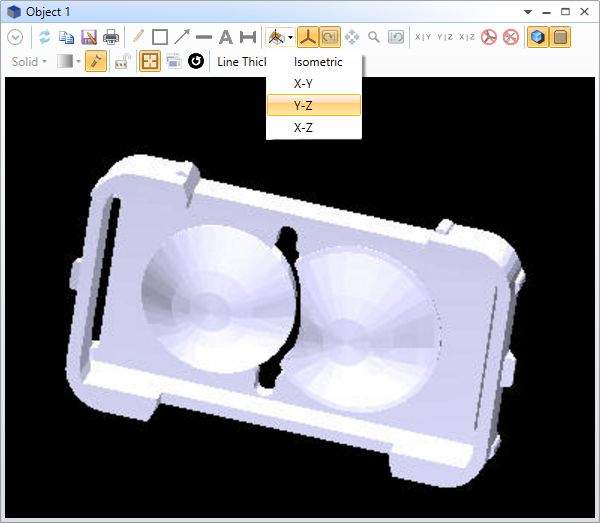Click the 3D object model in viewport

[x=295, y=321]
